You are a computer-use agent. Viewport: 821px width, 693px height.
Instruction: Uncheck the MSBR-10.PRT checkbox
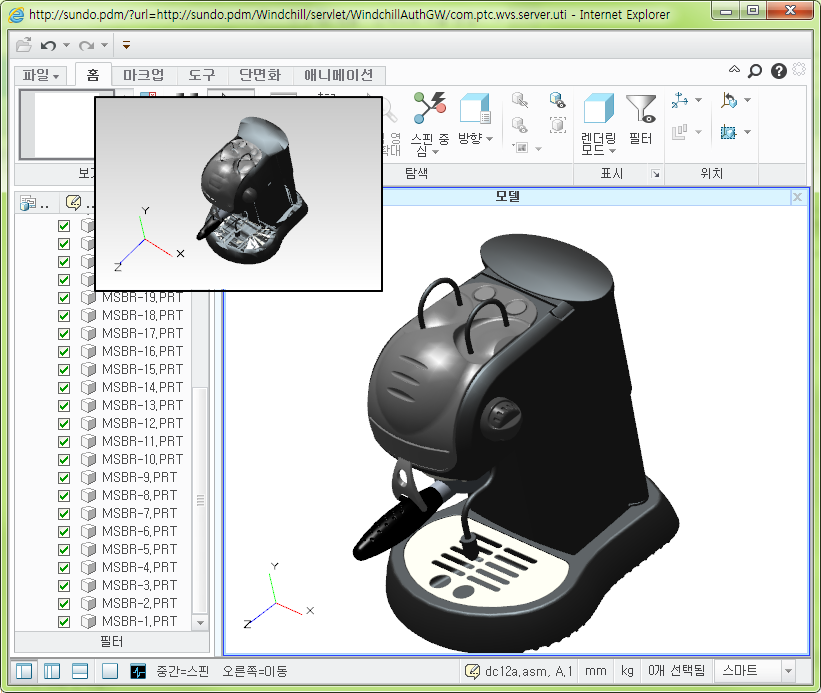click(64, 459)
